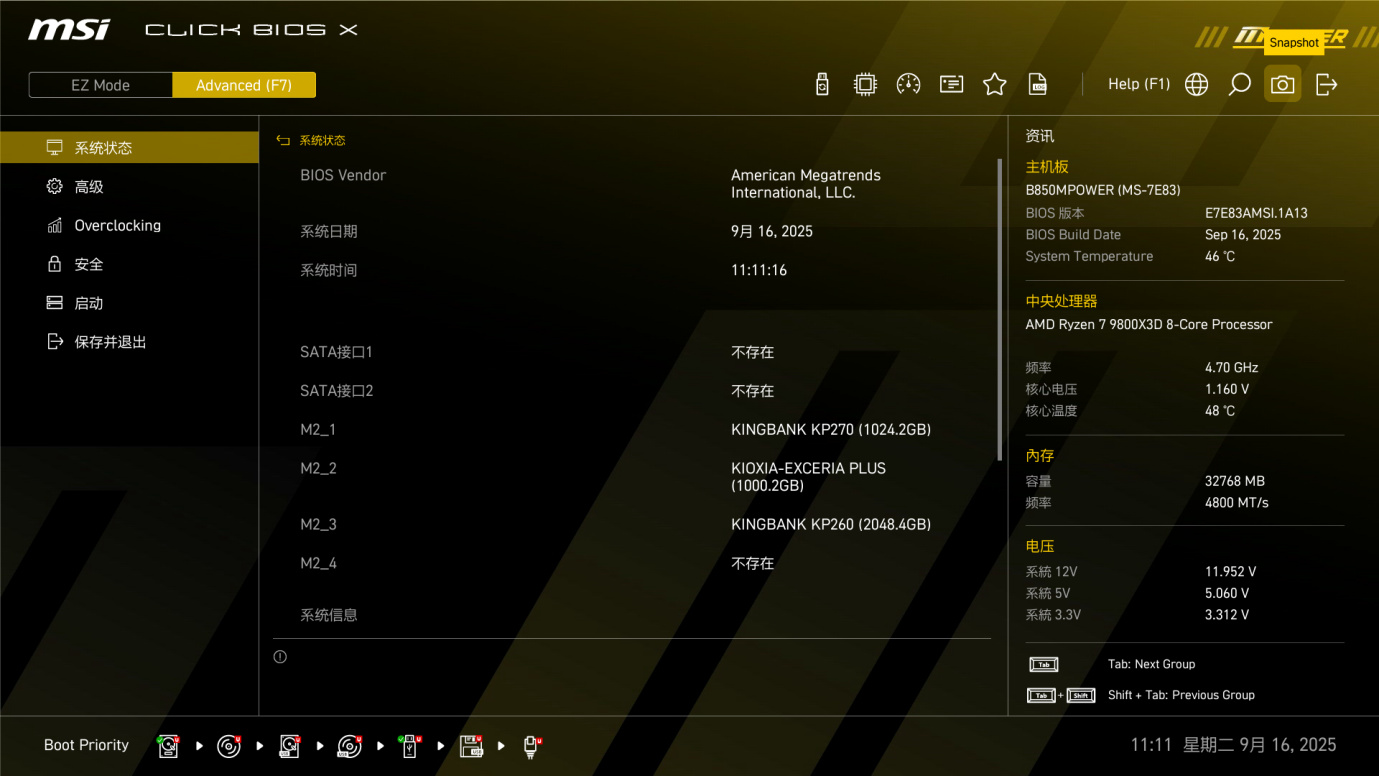Click the KINGBANK KP270 (1024.2GB) value
This screenshot has width=1379, height=776.
(831, 430)
